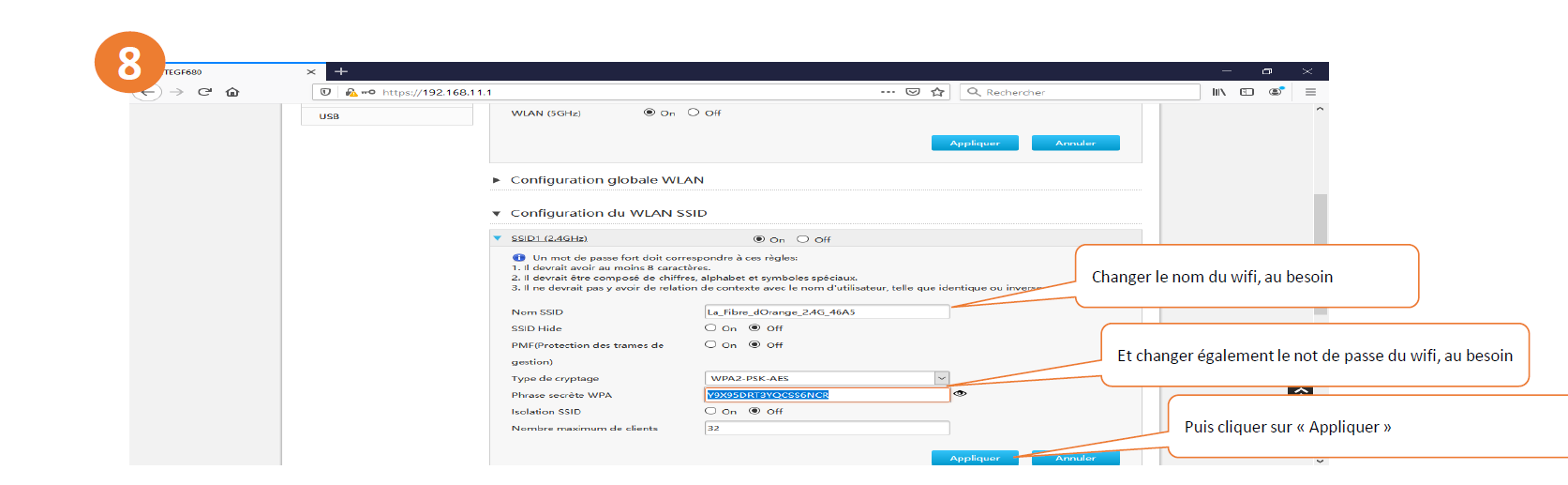Bookmark this page with the star icon
The width and height of the screenshot is (1568, 485).
937,92
